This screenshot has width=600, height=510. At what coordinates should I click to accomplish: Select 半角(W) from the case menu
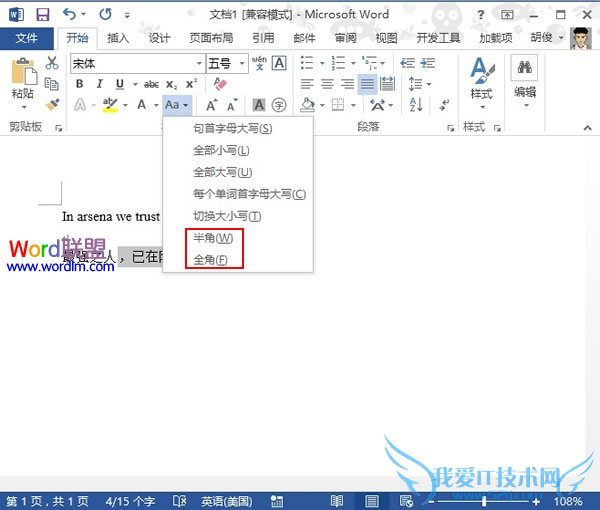pyautogui.click(x=212, y=238)
